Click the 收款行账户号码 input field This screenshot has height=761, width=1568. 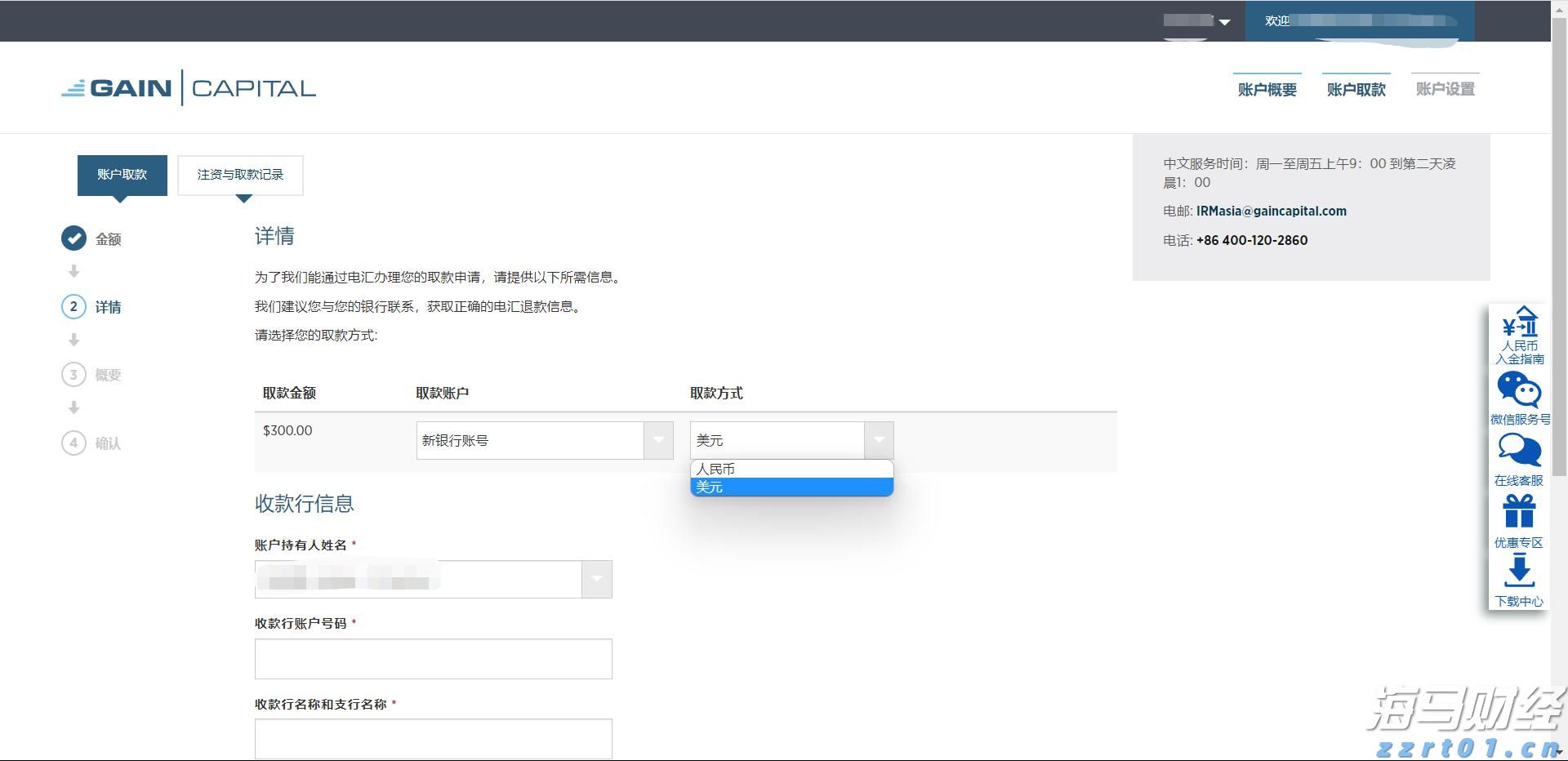(433, 658)
